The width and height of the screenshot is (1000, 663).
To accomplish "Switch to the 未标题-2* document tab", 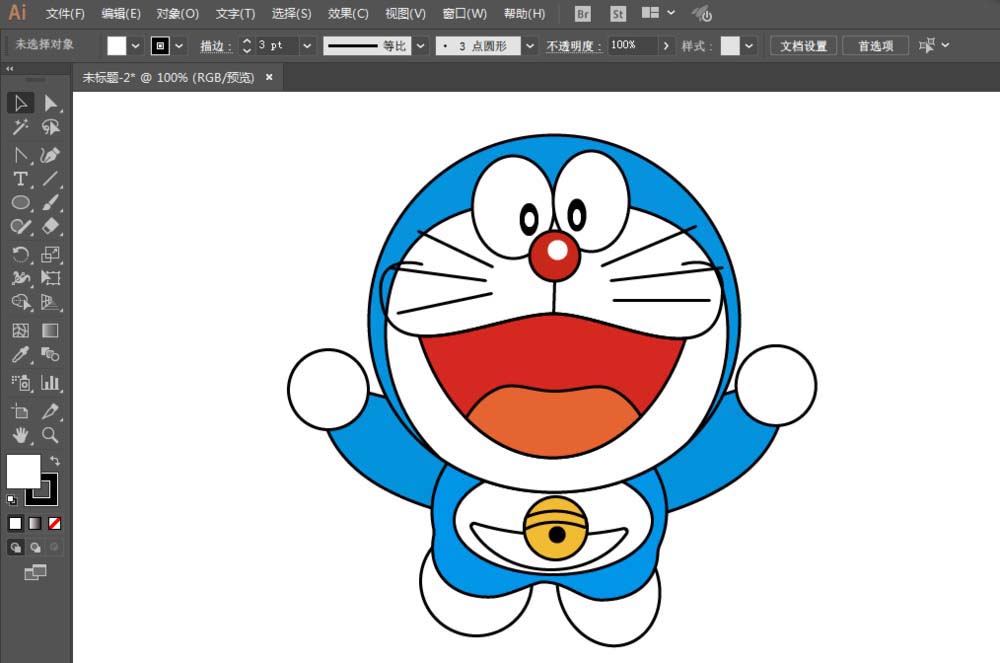I will tap(168, 78).
